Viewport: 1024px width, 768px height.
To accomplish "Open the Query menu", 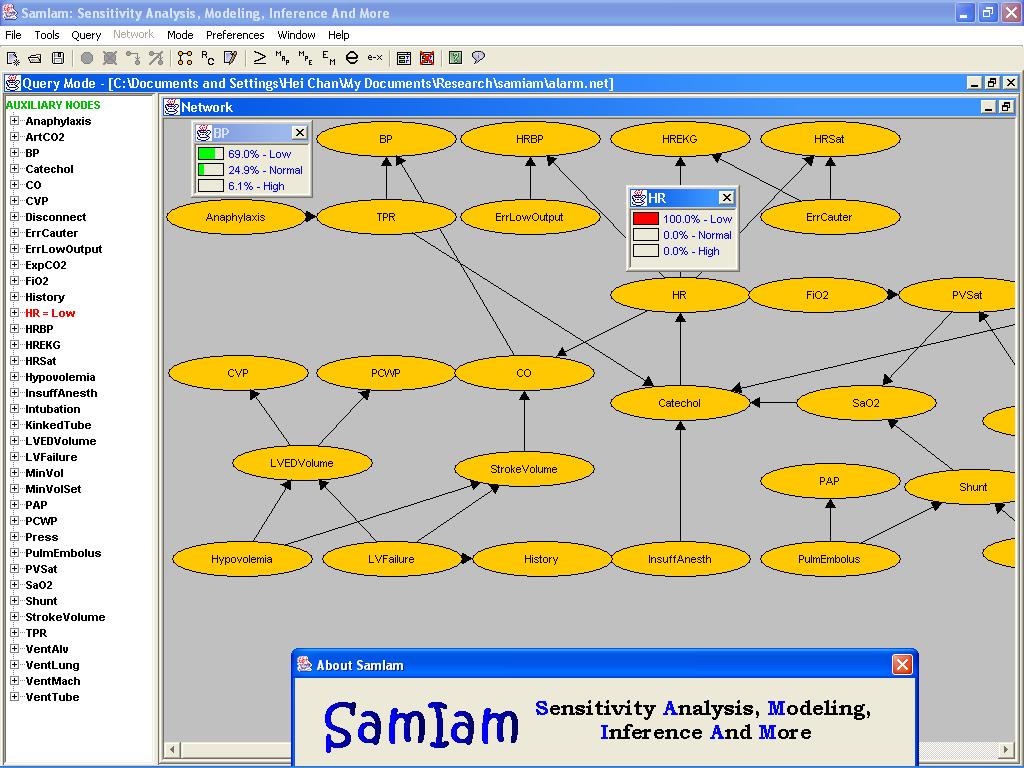I will click(86, 35).
